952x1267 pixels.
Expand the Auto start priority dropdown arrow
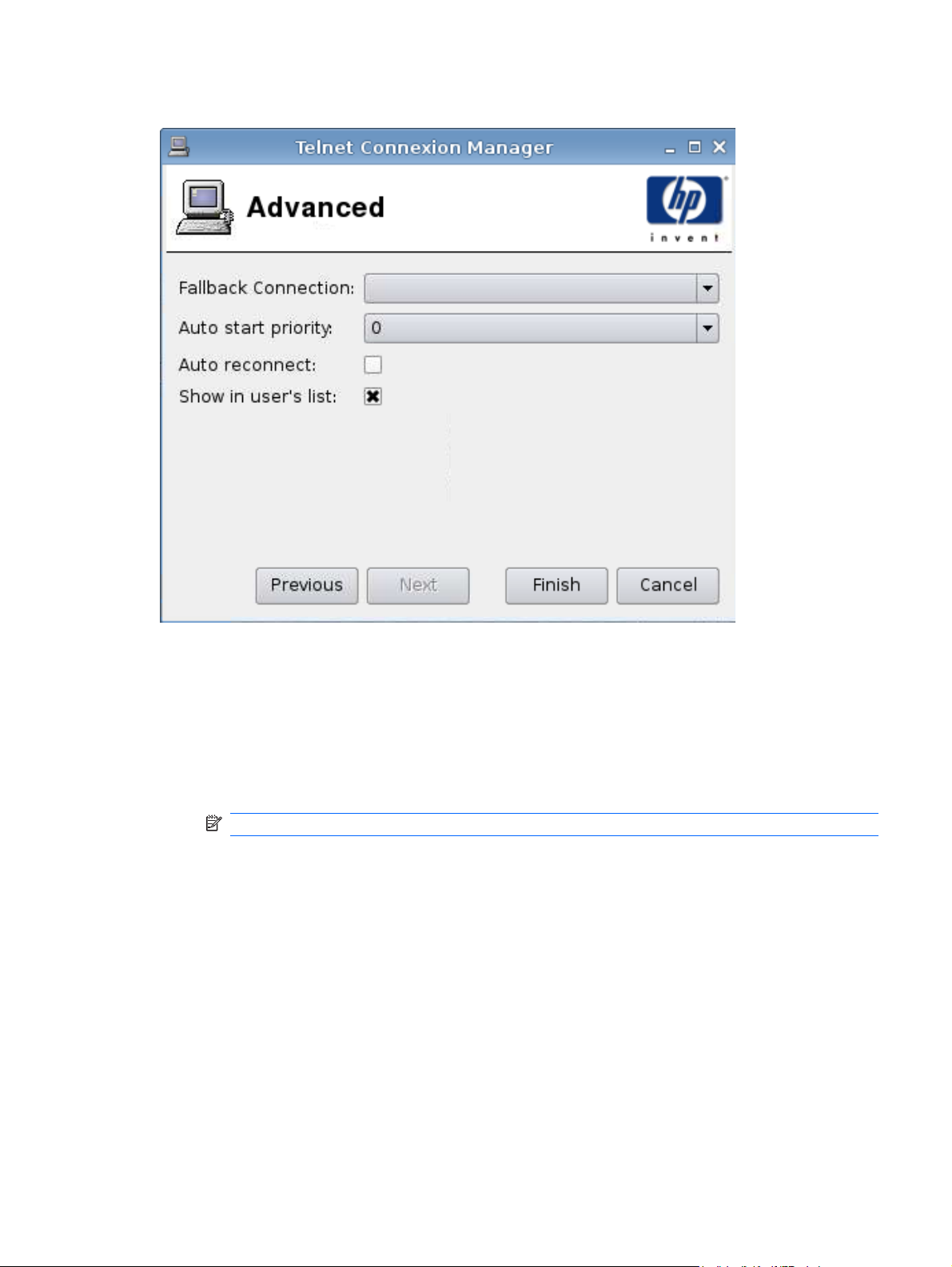pyautogui.click(x=707, y=329)
